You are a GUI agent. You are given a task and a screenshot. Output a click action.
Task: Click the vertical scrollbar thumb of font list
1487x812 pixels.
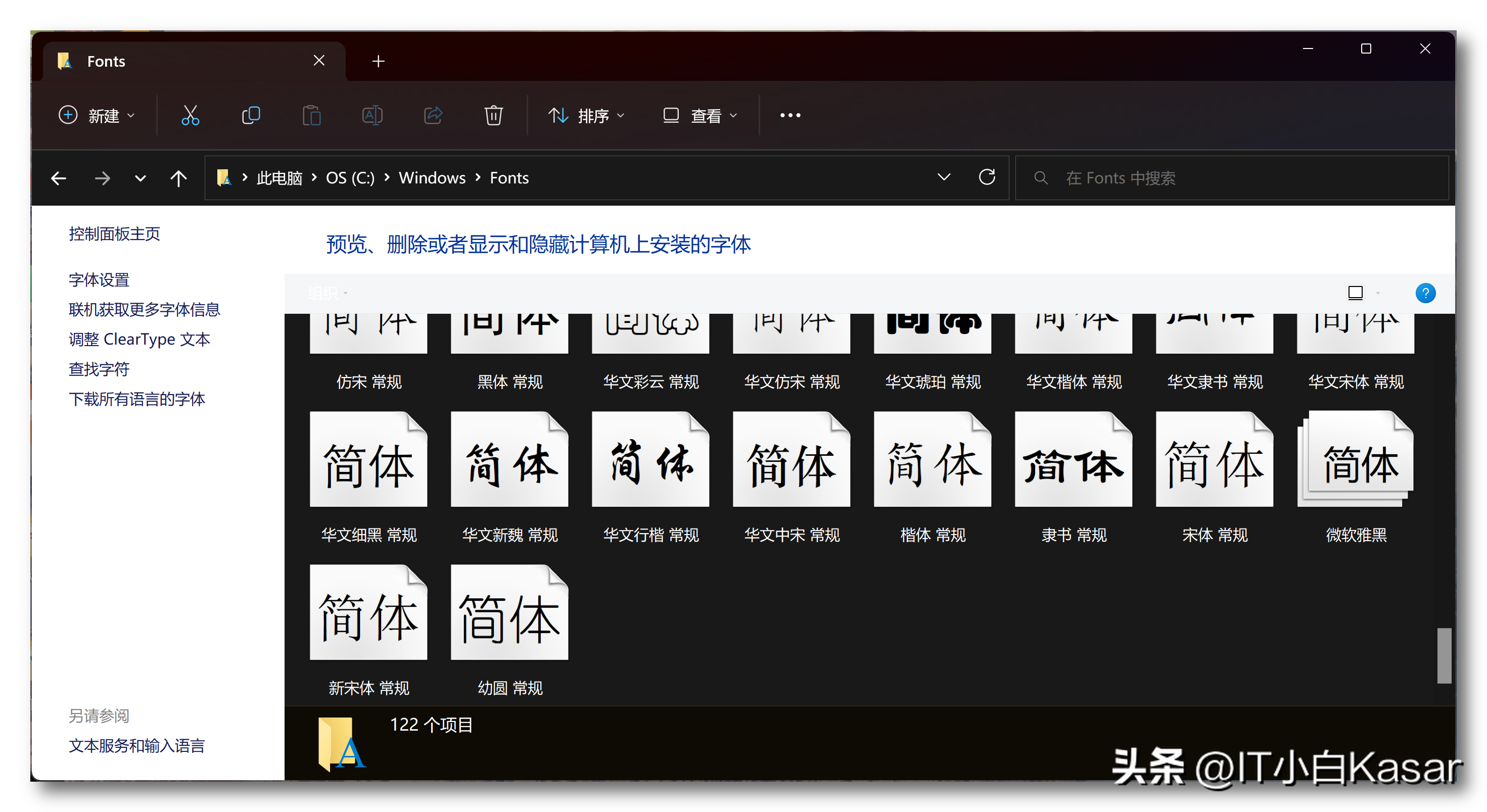[x=1444, y=655]
